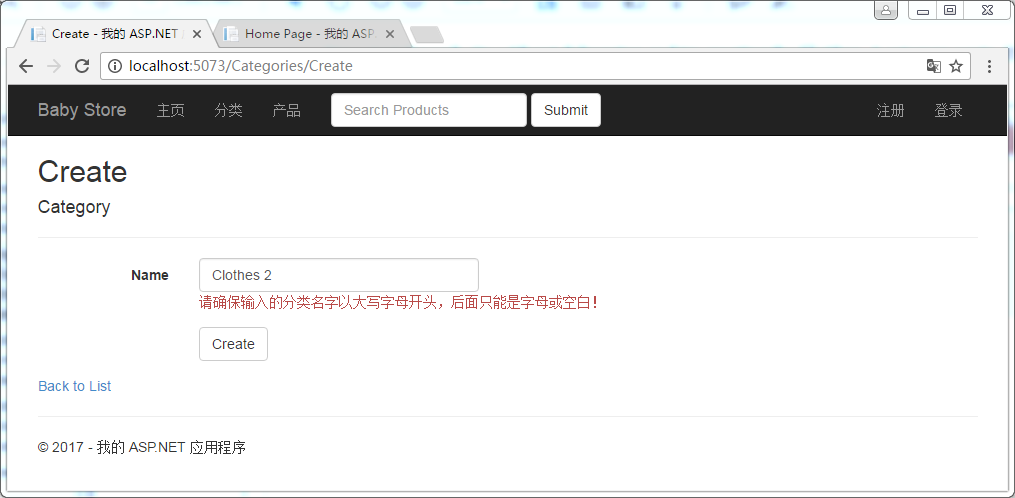Screen dimensions: 1015x498
Task: Minimize the browser window
Action: (922, 10)
